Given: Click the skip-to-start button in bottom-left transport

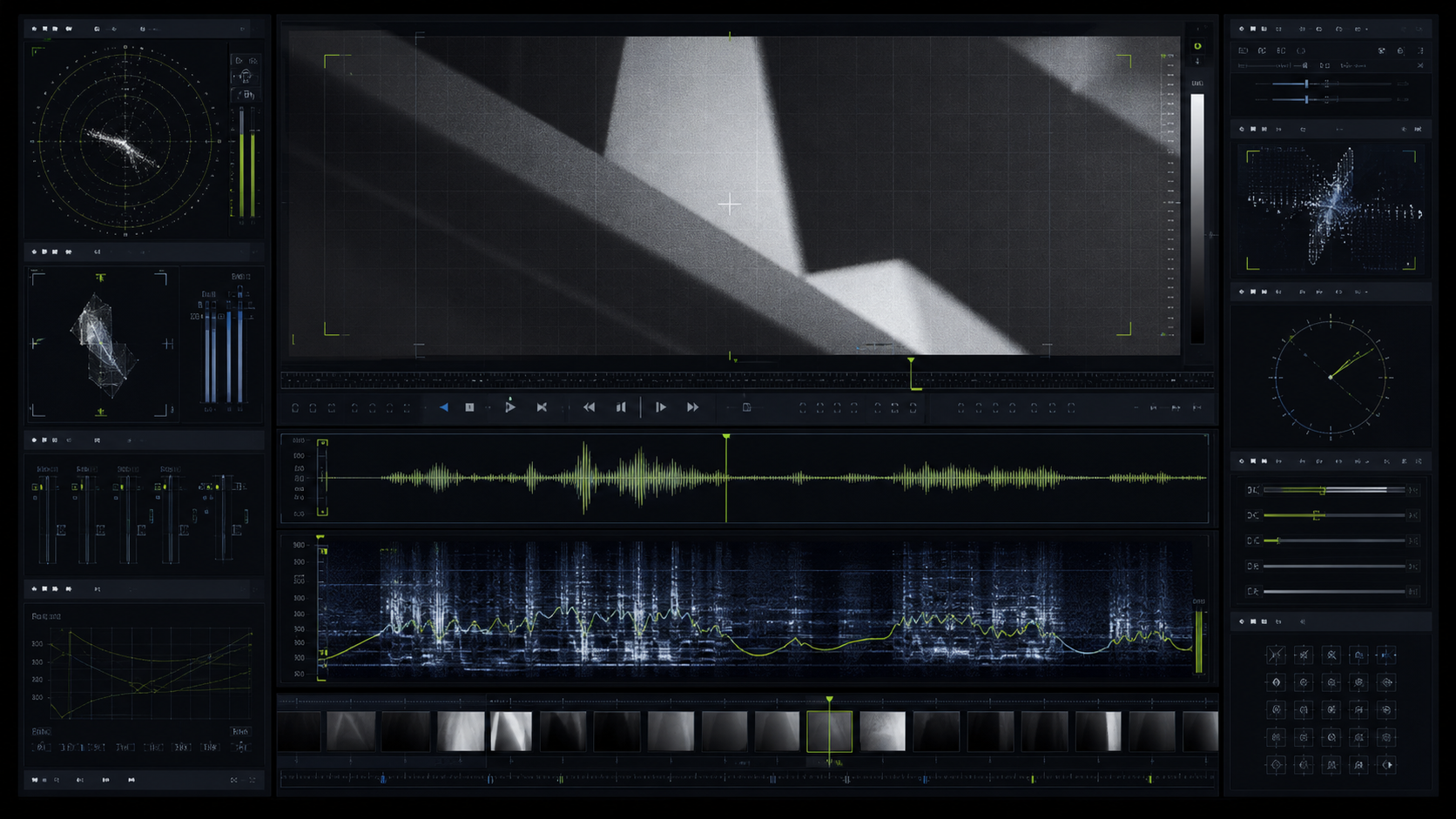Looking at the screenshot, I should point(35,780).
